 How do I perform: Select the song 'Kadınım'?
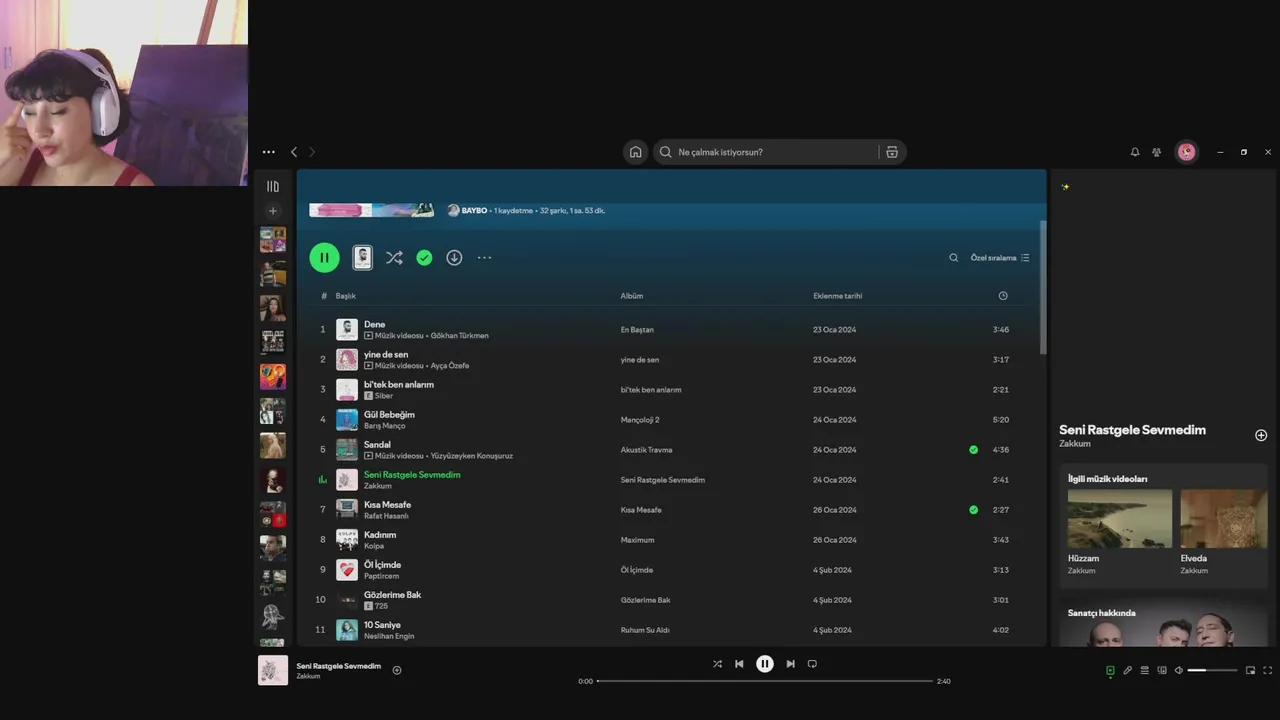point(380,534)
